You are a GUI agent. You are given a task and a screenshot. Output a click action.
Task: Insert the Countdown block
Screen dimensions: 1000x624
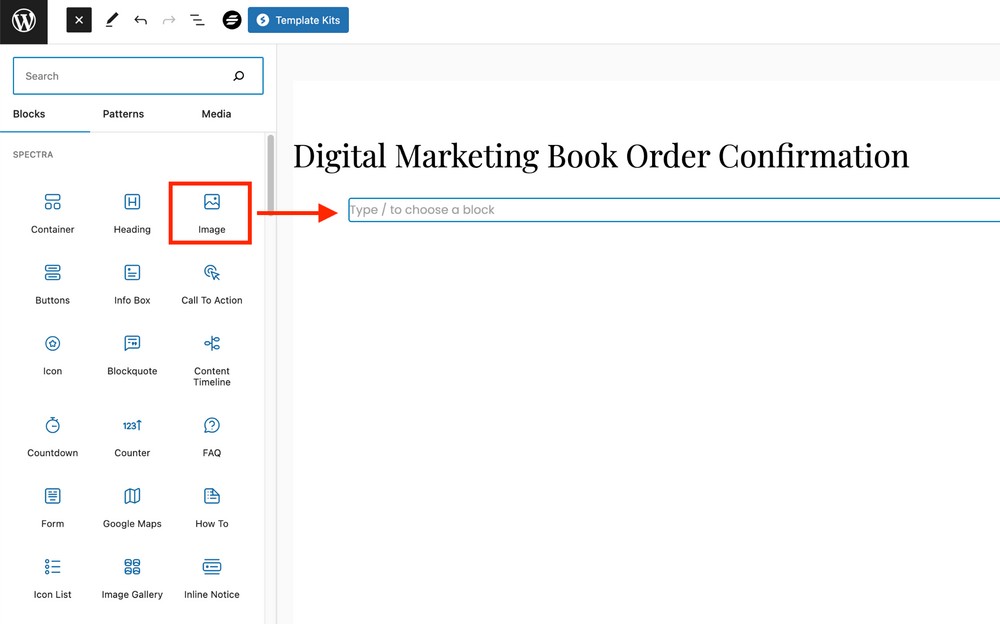(52, 435)
